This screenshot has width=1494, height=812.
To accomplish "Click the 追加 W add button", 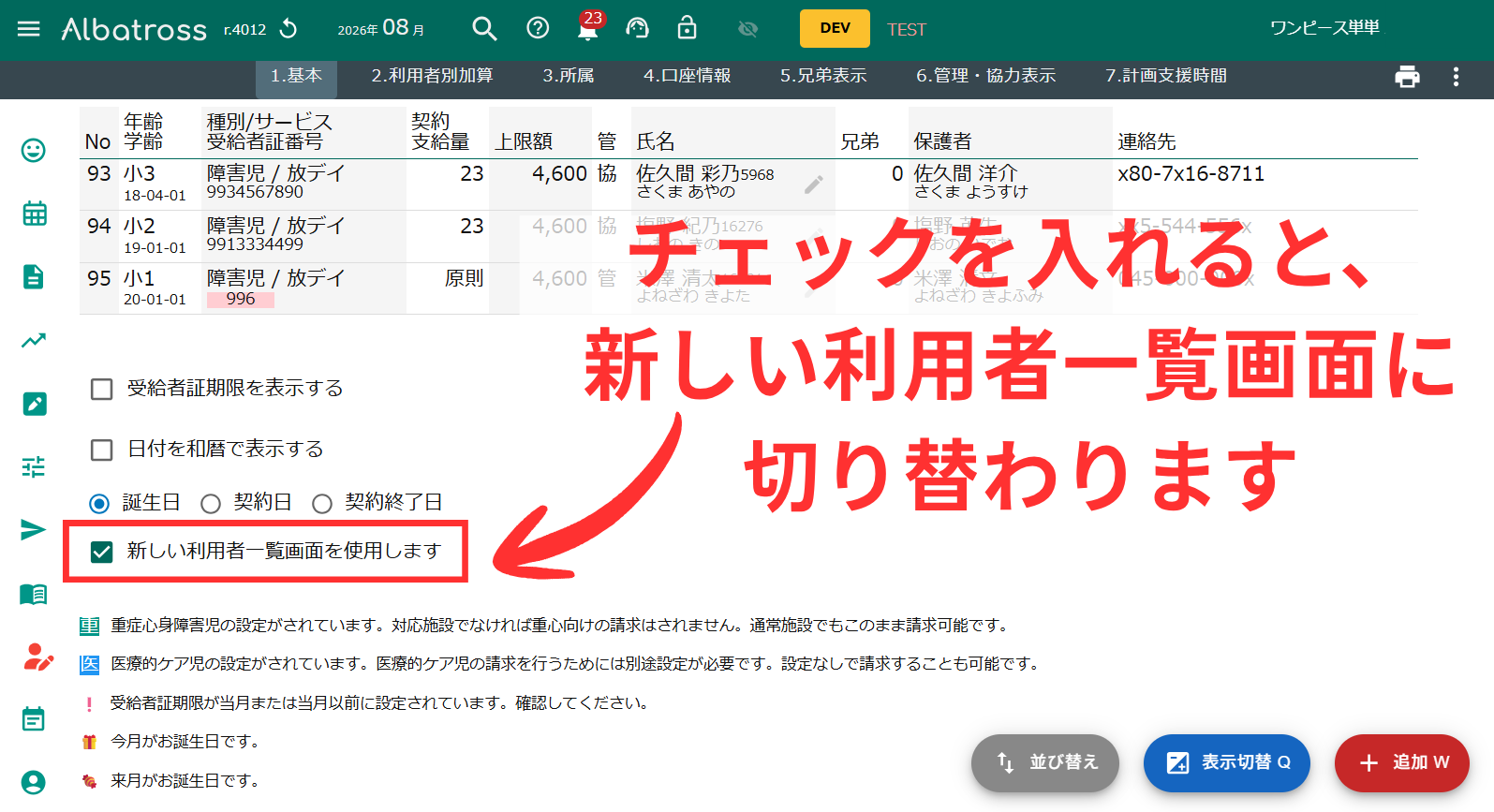I will 1402,762.
